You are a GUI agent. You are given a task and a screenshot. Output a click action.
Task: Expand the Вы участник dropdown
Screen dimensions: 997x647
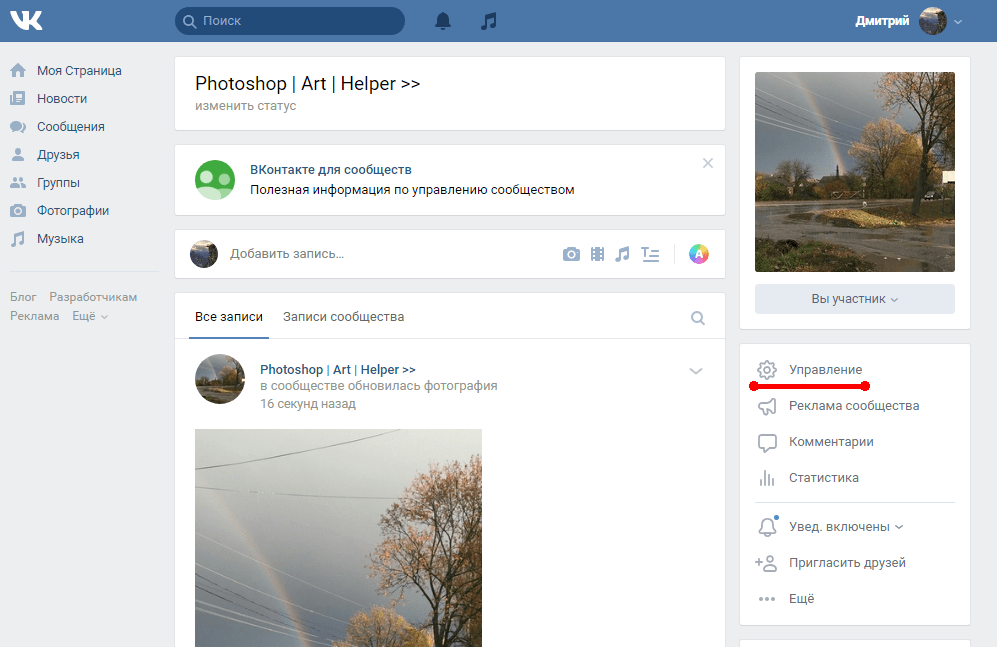pos(855,299)
